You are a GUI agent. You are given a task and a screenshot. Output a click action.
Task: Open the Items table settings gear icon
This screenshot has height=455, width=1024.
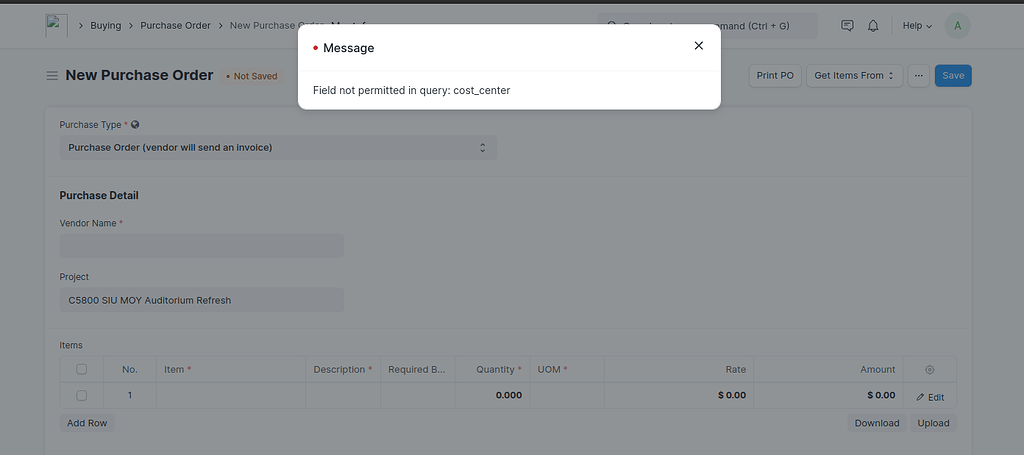coord(930,369)
